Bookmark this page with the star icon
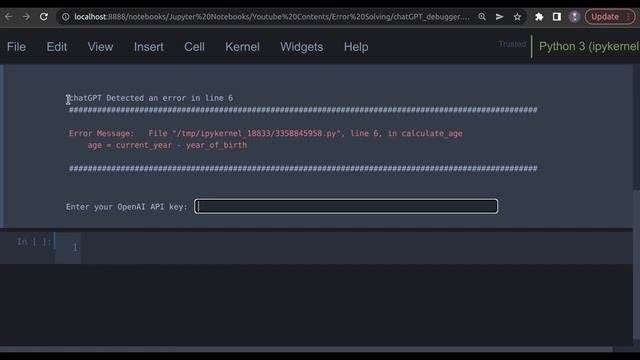The height and width of the screenshot is (360, 640). 517,17
